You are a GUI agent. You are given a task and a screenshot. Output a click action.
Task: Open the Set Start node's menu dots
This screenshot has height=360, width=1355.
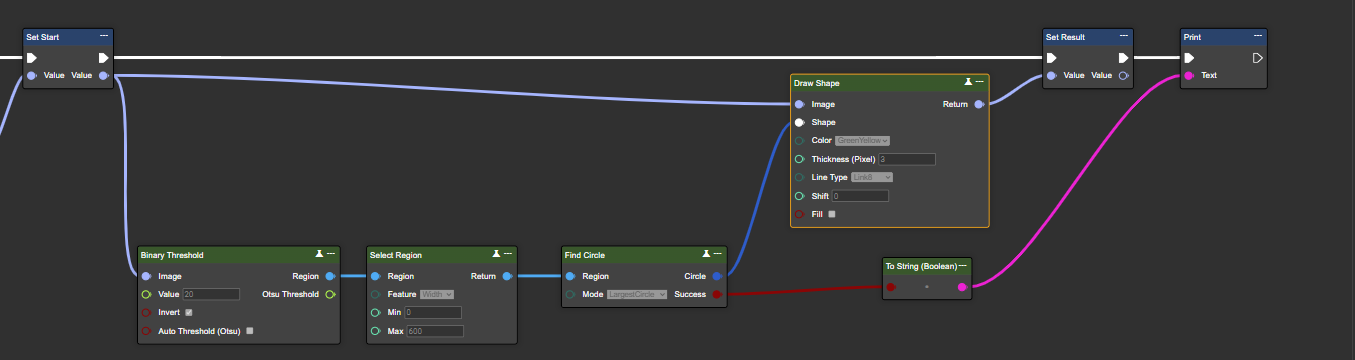click(104, 37)
